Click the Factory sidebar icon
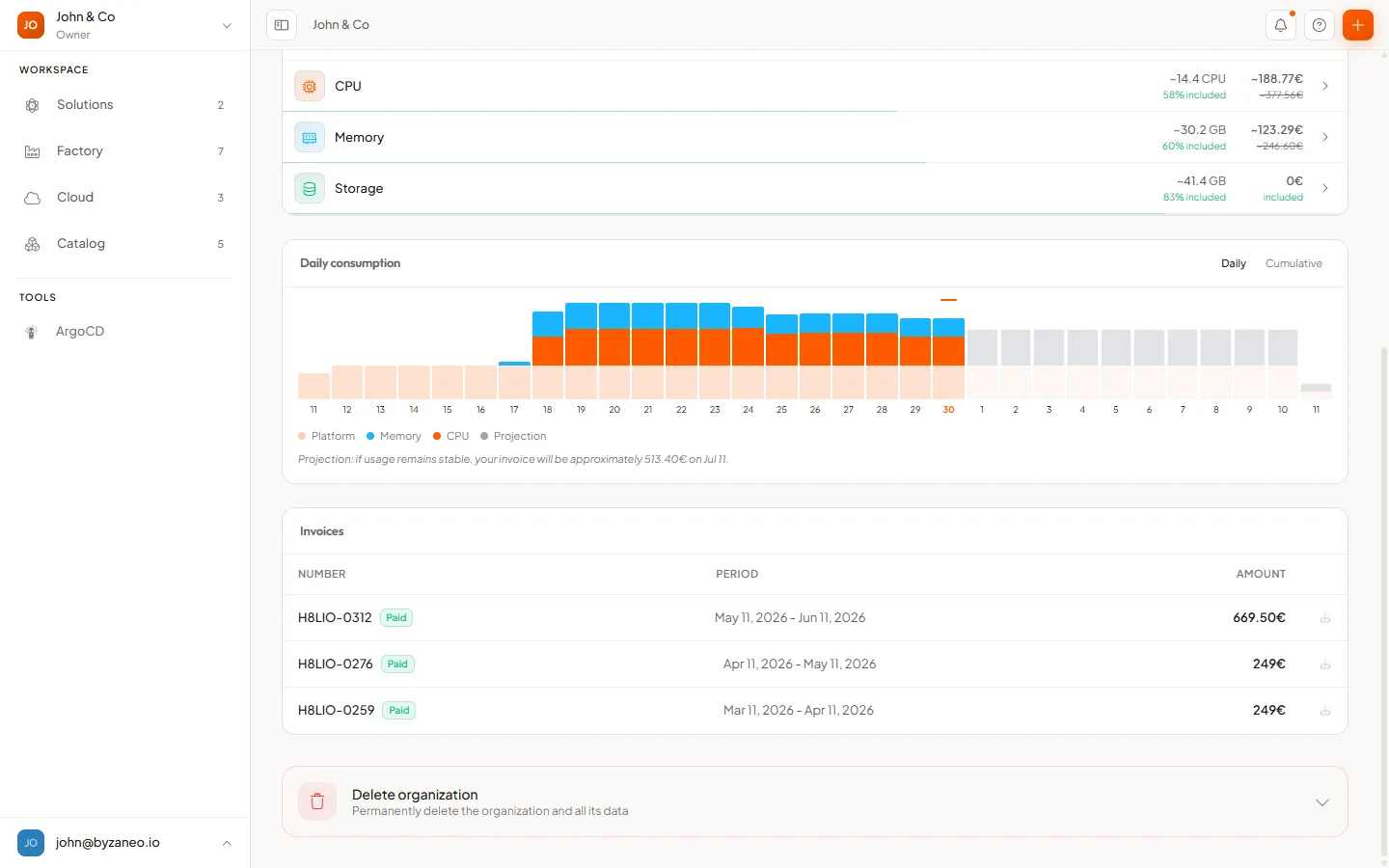Screen dimensions: 1389x868 point(32,151)
